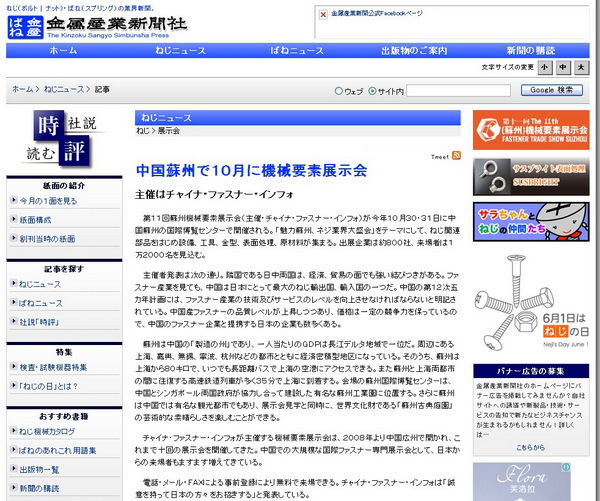This screenshot has width=600, height=501.
Task: Click the Tweet link beside the RSS icon
Action: pos(439,157)
